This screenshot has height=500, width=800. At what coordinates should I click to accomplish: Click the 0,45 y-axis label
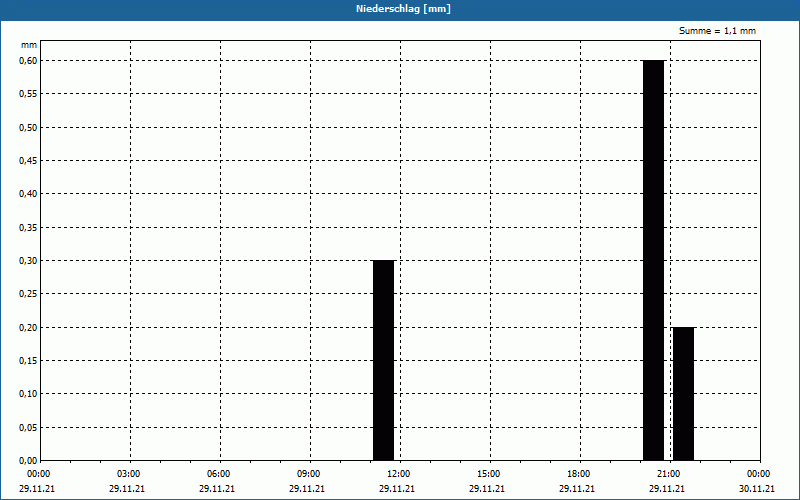click(28, 161)
